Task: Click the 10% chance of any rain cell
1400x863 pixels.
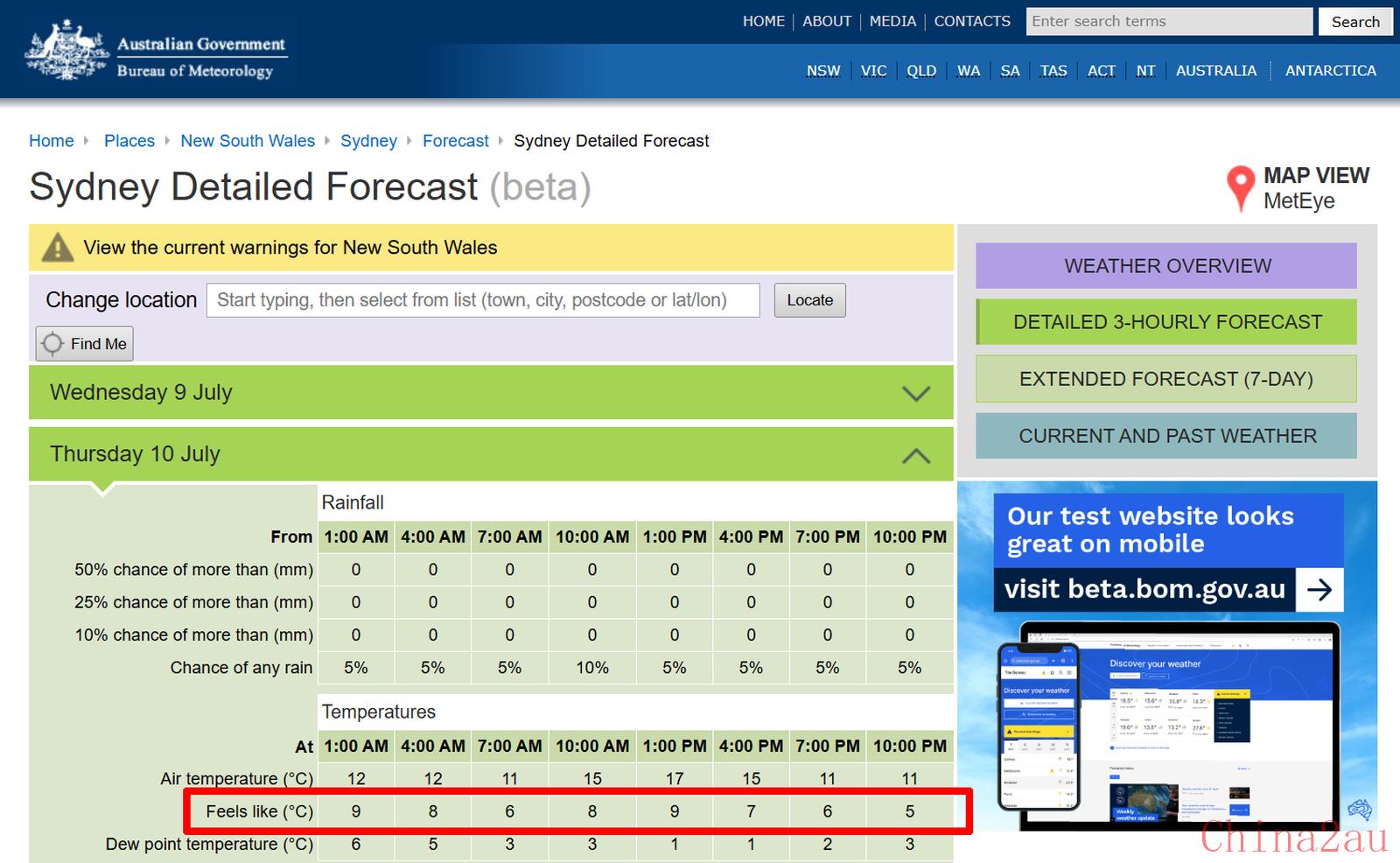Action: 592,668
